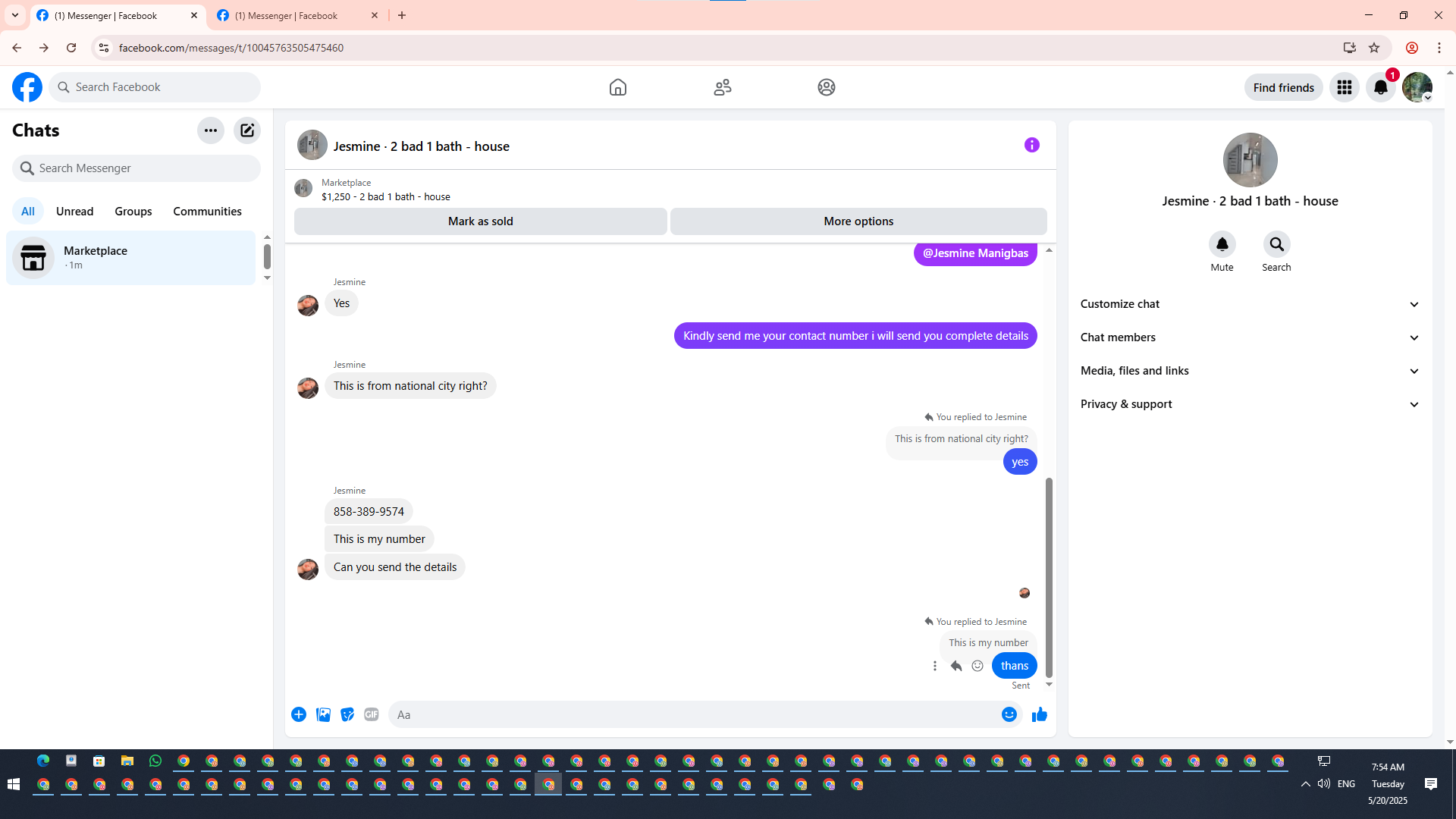
Task: Open the Chats options three-dots menu
Action: [211, 130]
